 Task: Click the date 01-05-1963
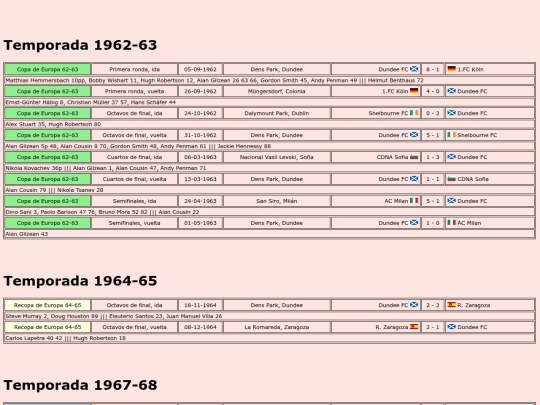[200, 223]
